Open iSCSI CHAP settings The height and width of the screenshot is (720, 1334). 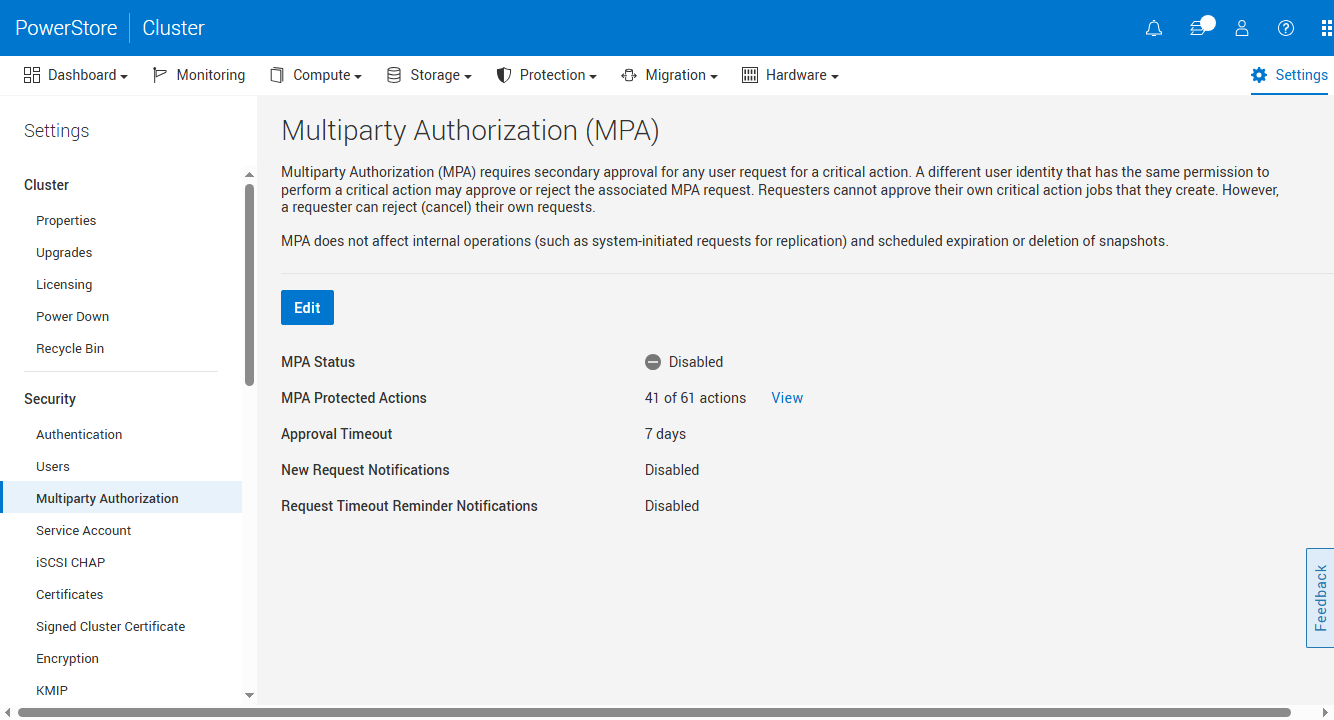click(70, 563)
